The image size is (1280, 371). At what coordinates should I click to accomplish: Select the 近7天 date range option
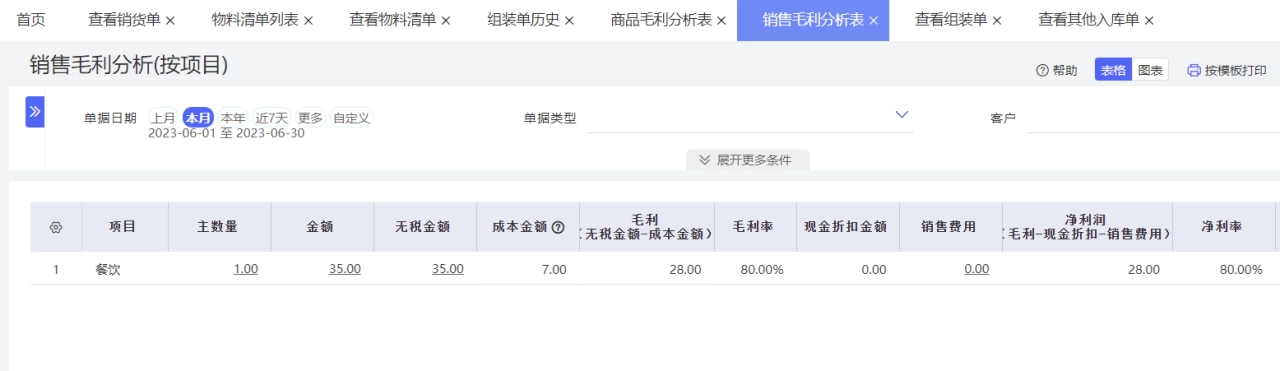coord(271,118)
